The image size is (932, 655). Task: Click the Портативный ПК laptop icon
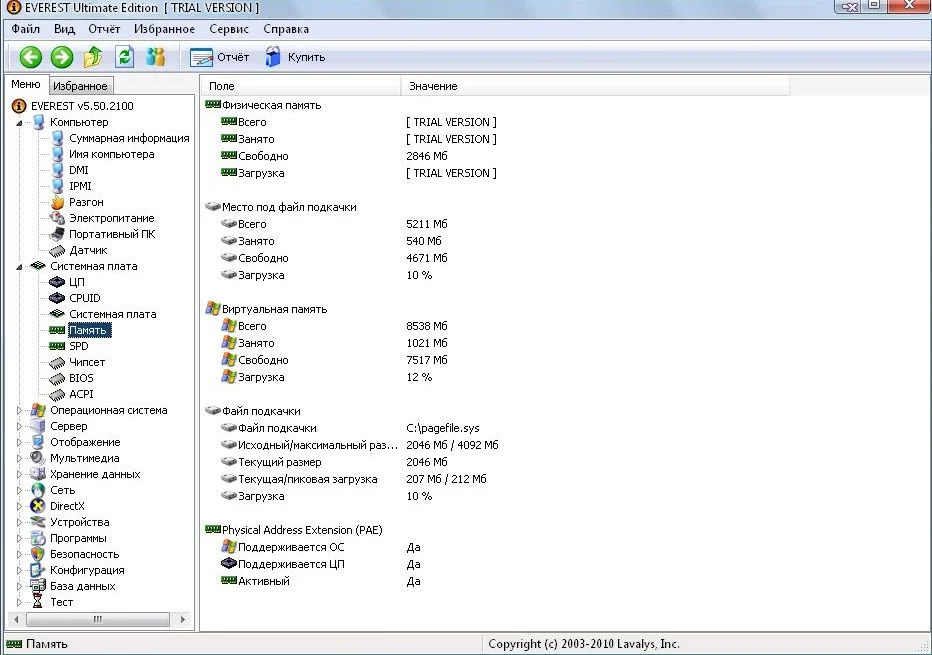(x=57, y=234)
